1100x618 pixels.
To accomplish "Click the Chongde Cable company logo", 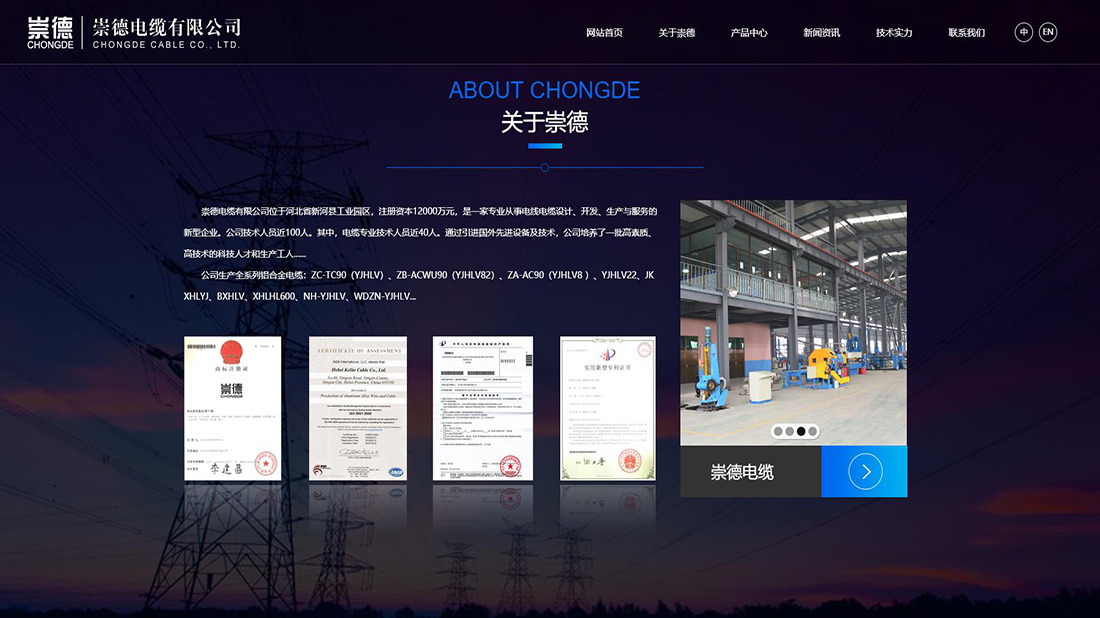I will coord(133,33).
